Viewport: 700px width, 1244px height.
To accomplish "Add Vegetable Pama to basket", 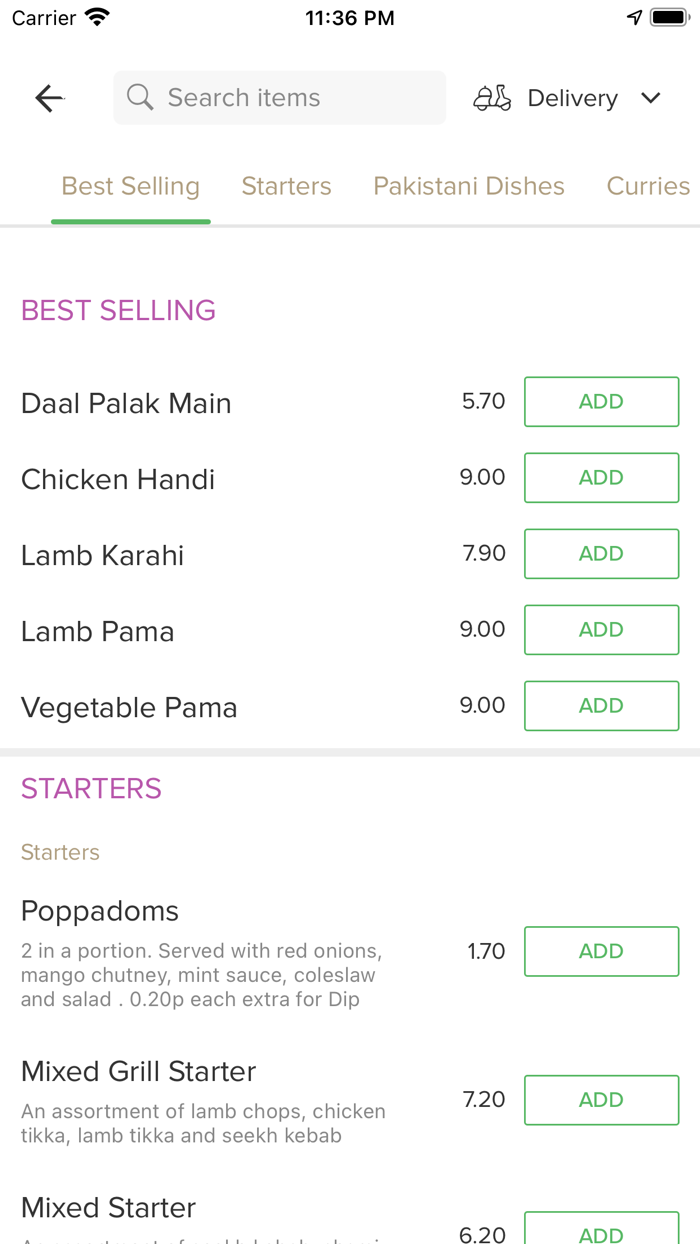I will point(601,706).
